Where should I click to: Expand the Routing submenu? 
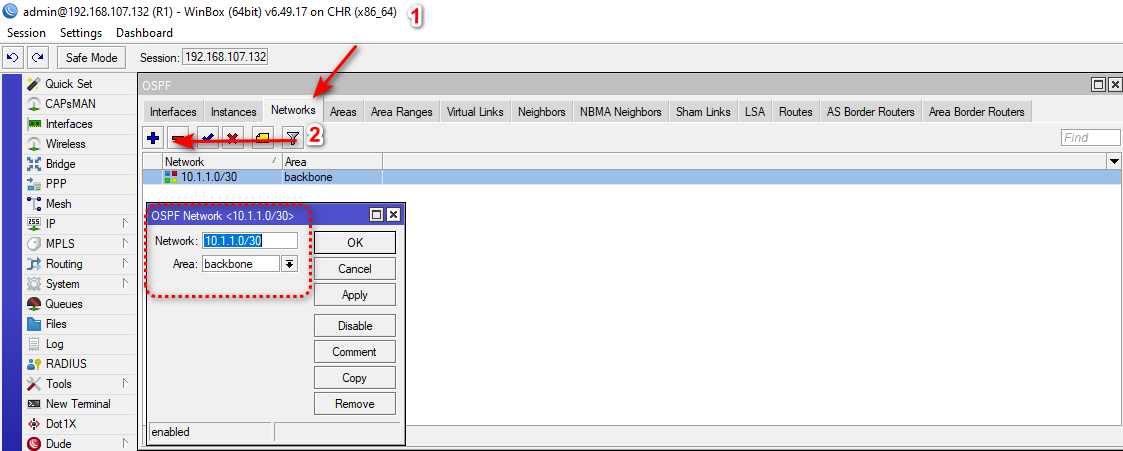click(64, 264)
